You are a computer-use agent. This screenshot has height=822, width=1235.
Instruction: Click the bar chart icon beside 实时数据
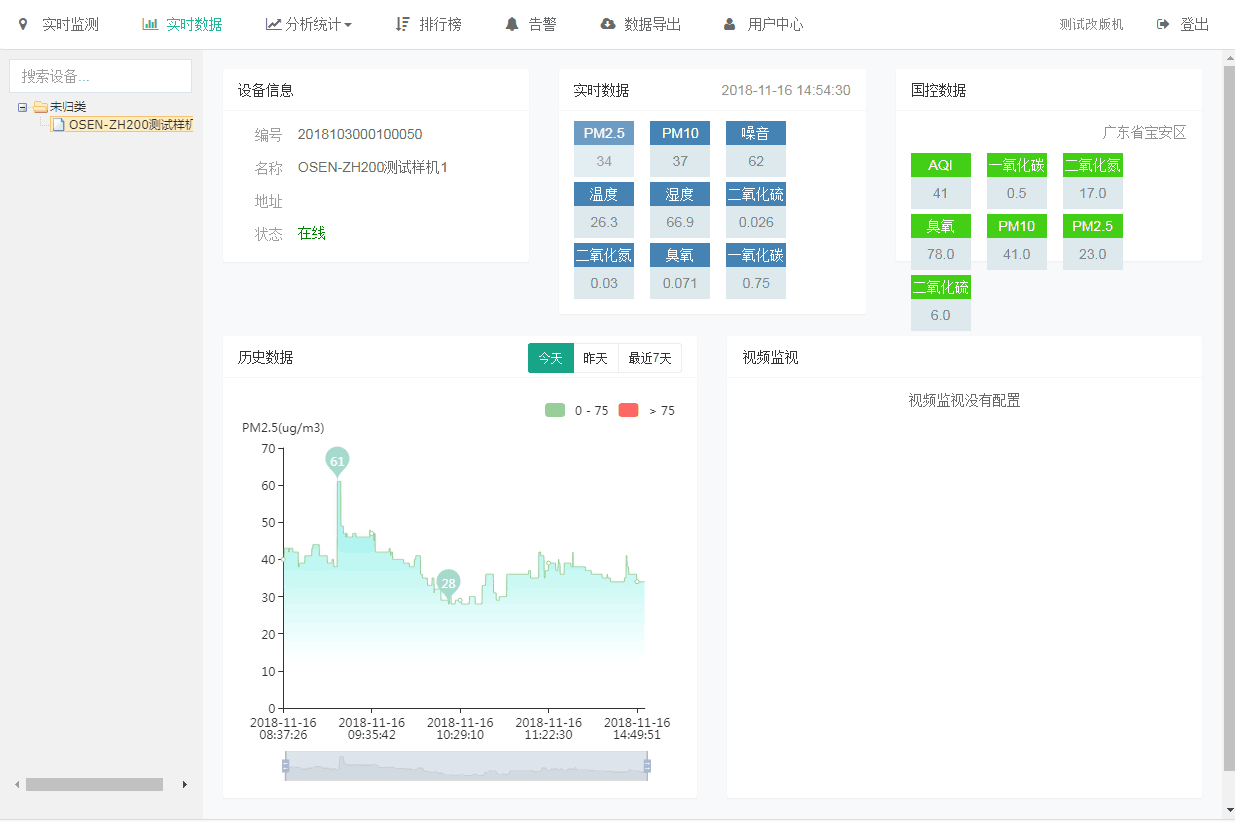(x=150, y=24)
